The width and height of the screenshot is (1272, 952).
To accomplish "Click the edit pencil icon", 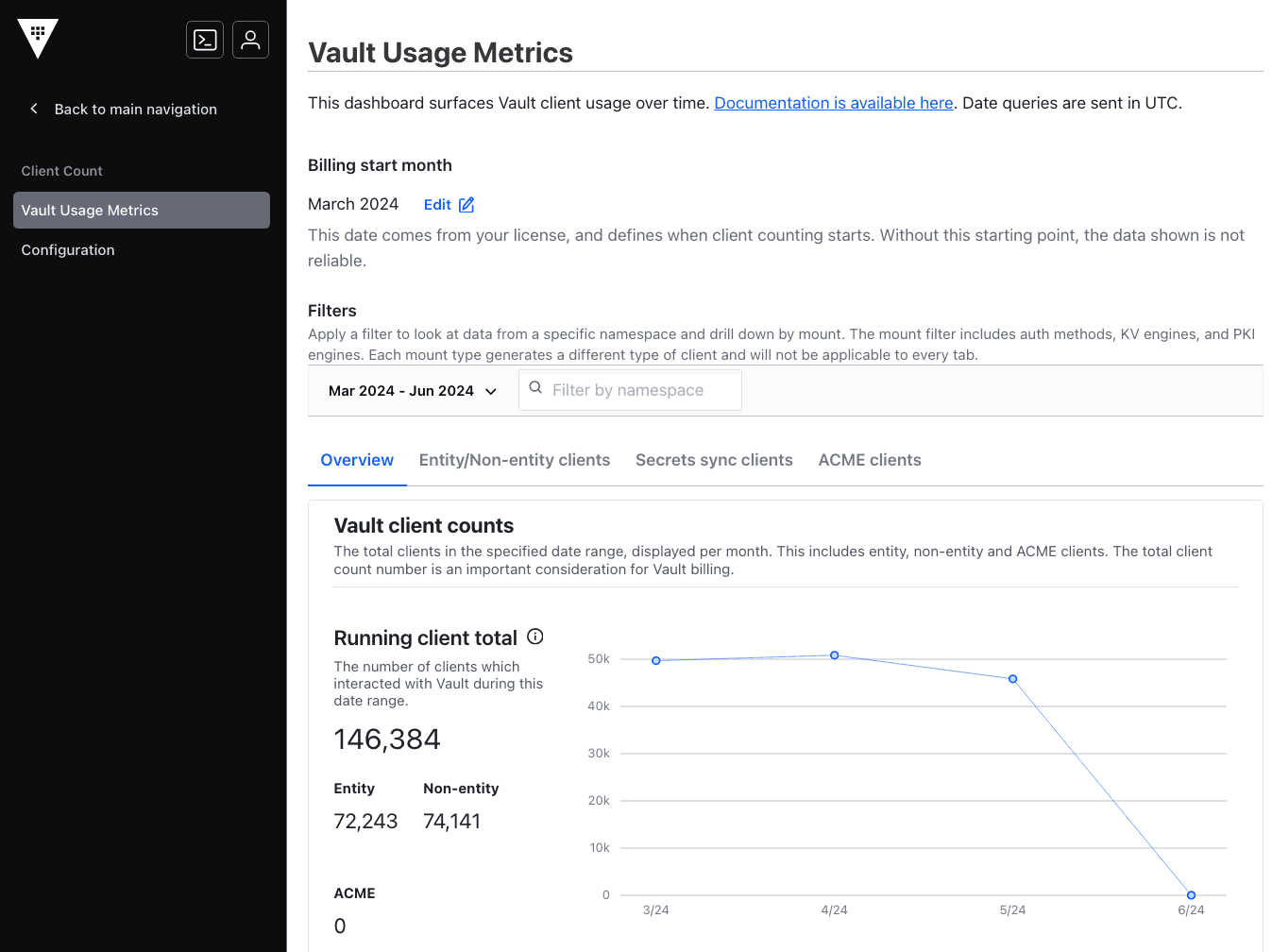I will click(466, 205).
